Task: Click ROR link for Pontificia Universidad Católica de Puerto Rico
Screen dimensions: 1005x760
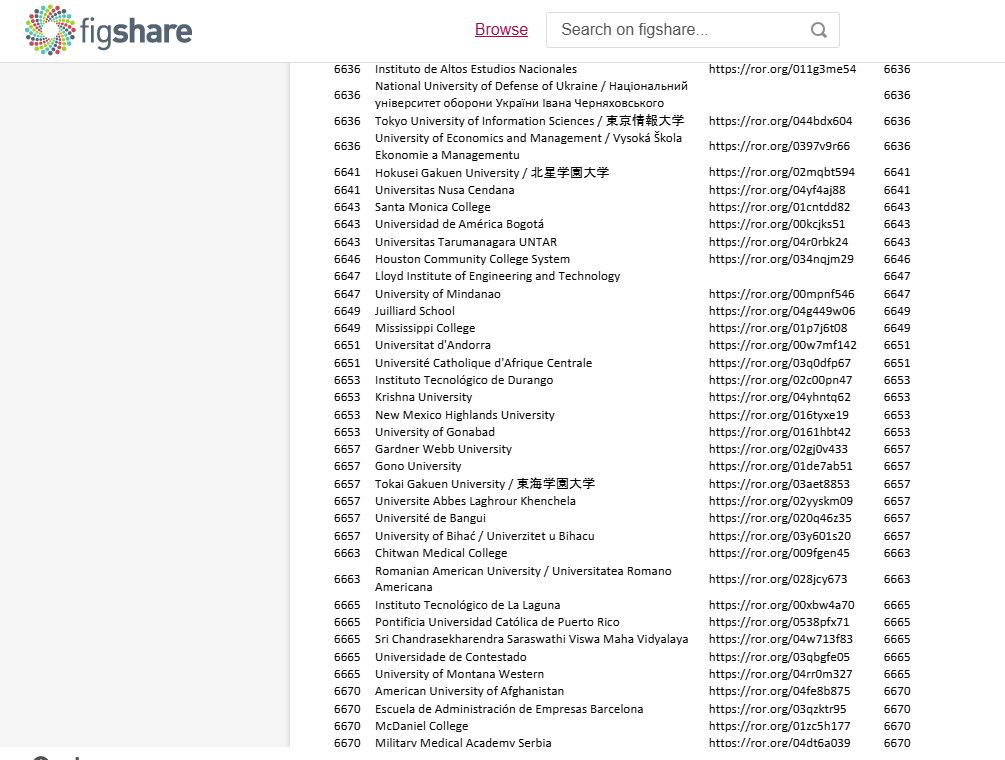Action: pos(779,623)
